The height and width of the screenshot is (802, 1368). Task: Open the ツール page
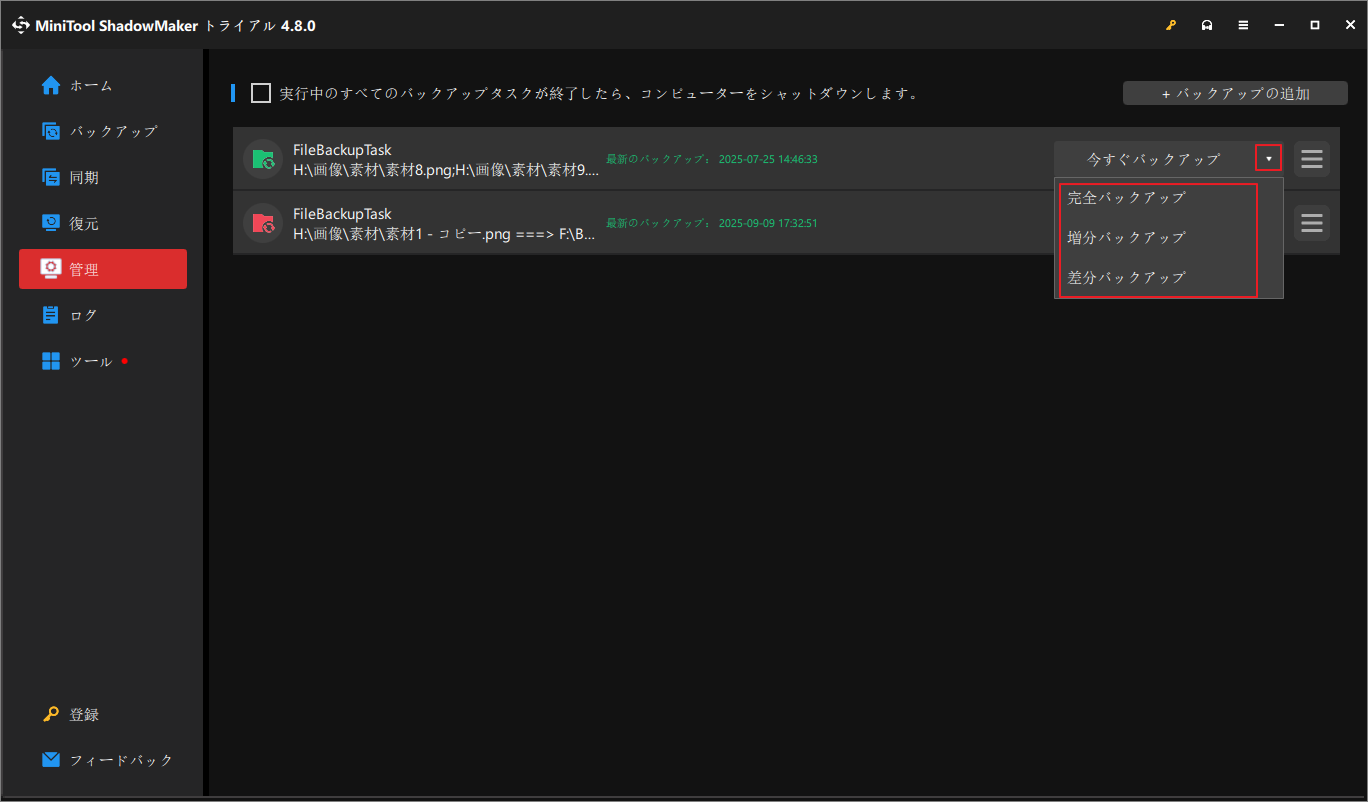pos(103,361)
